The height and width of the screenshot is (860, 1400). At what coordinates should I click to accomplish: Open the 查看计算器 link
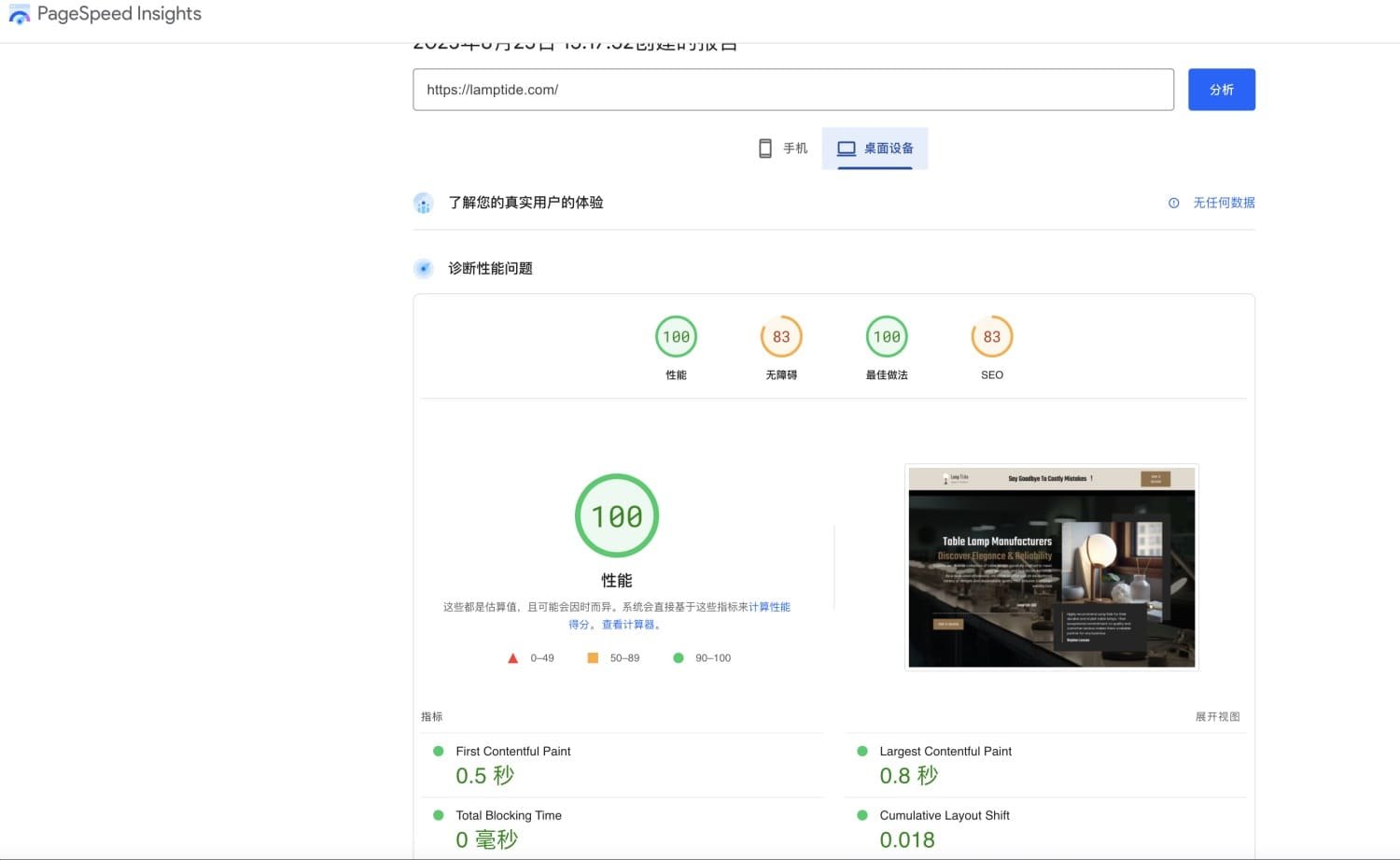point(628,625)
